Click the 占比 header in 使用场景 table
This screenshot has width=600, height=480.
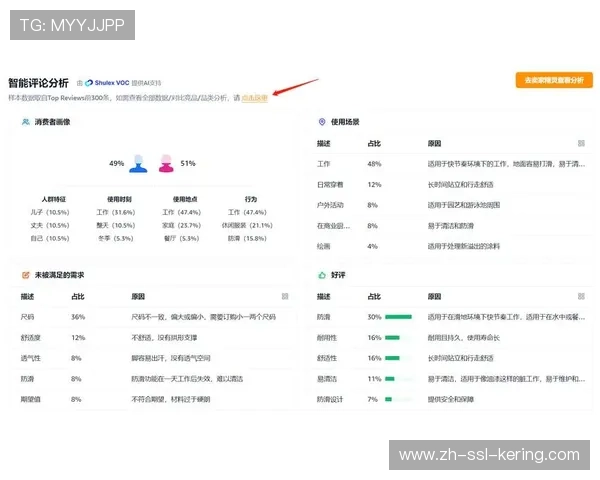pos(374,144)
